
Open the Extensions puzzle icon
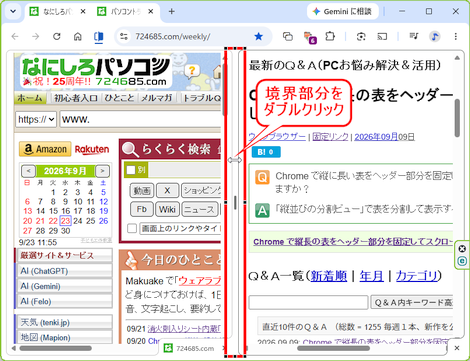click(330, 36)
